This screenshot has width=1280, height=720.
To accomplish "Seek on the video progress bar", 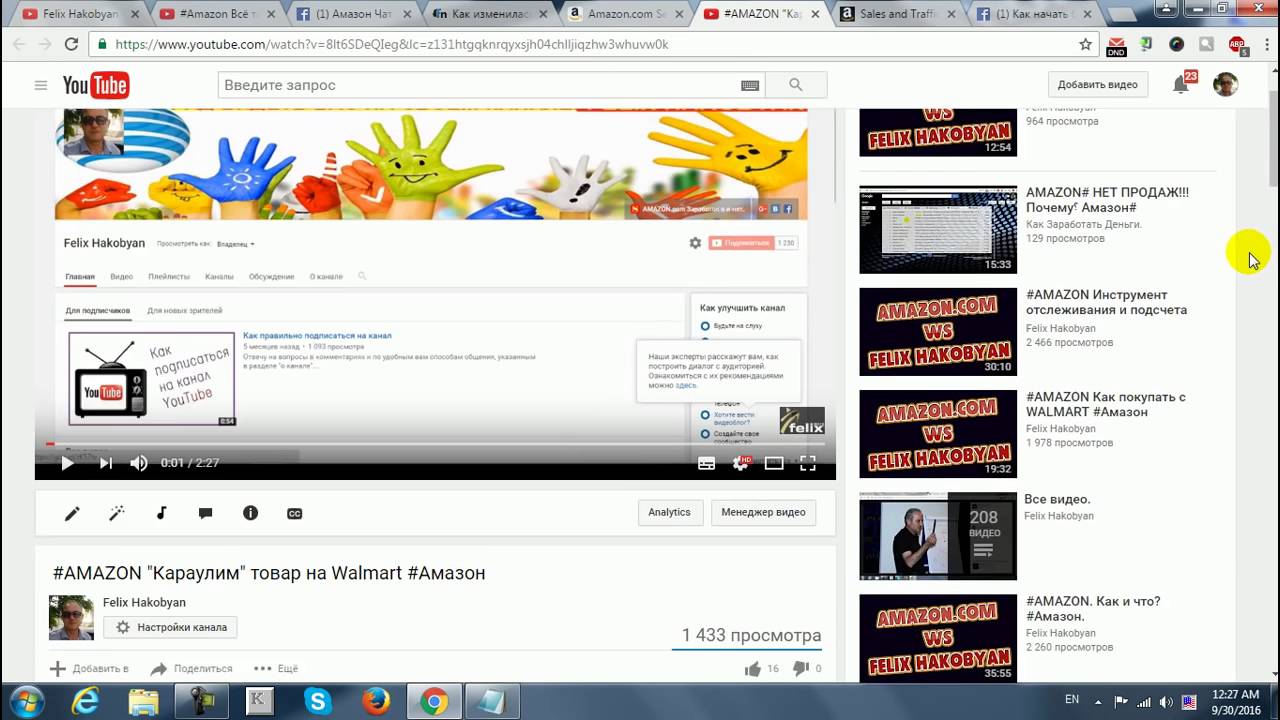I will [x=435, y=444].
